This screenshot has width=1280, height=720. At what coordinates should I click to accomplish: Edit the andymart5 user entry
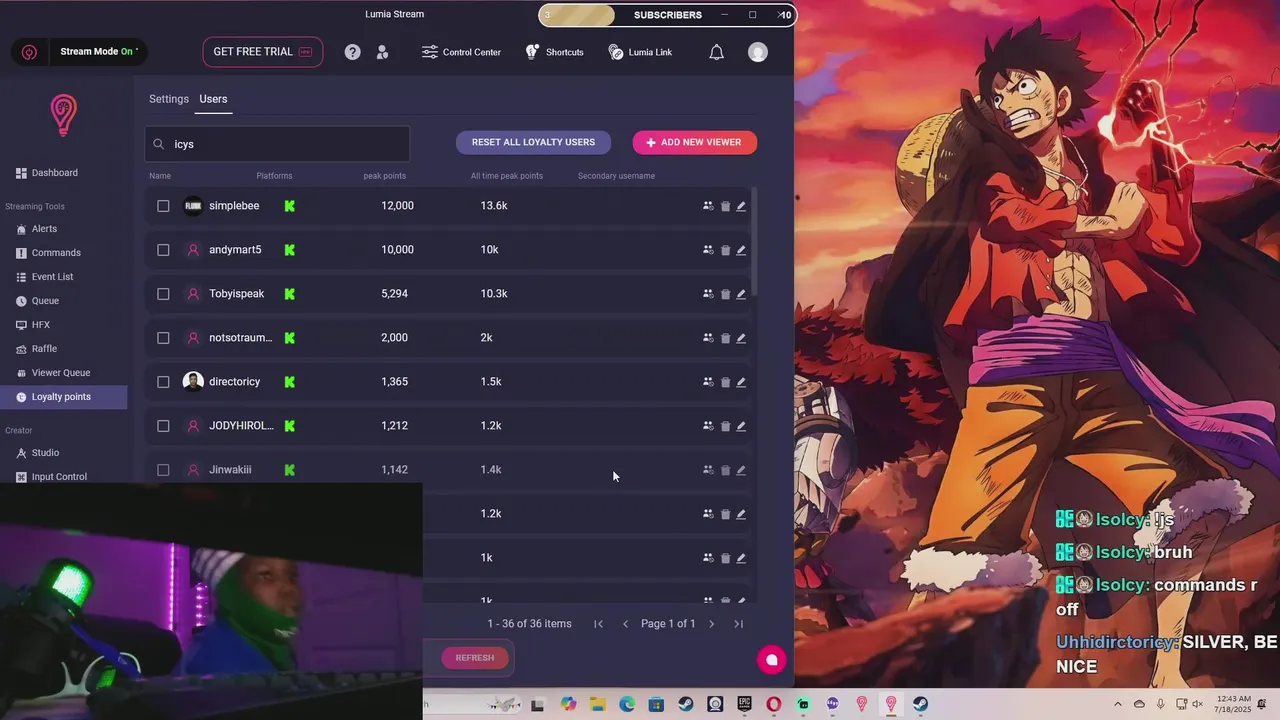[741, 250]
